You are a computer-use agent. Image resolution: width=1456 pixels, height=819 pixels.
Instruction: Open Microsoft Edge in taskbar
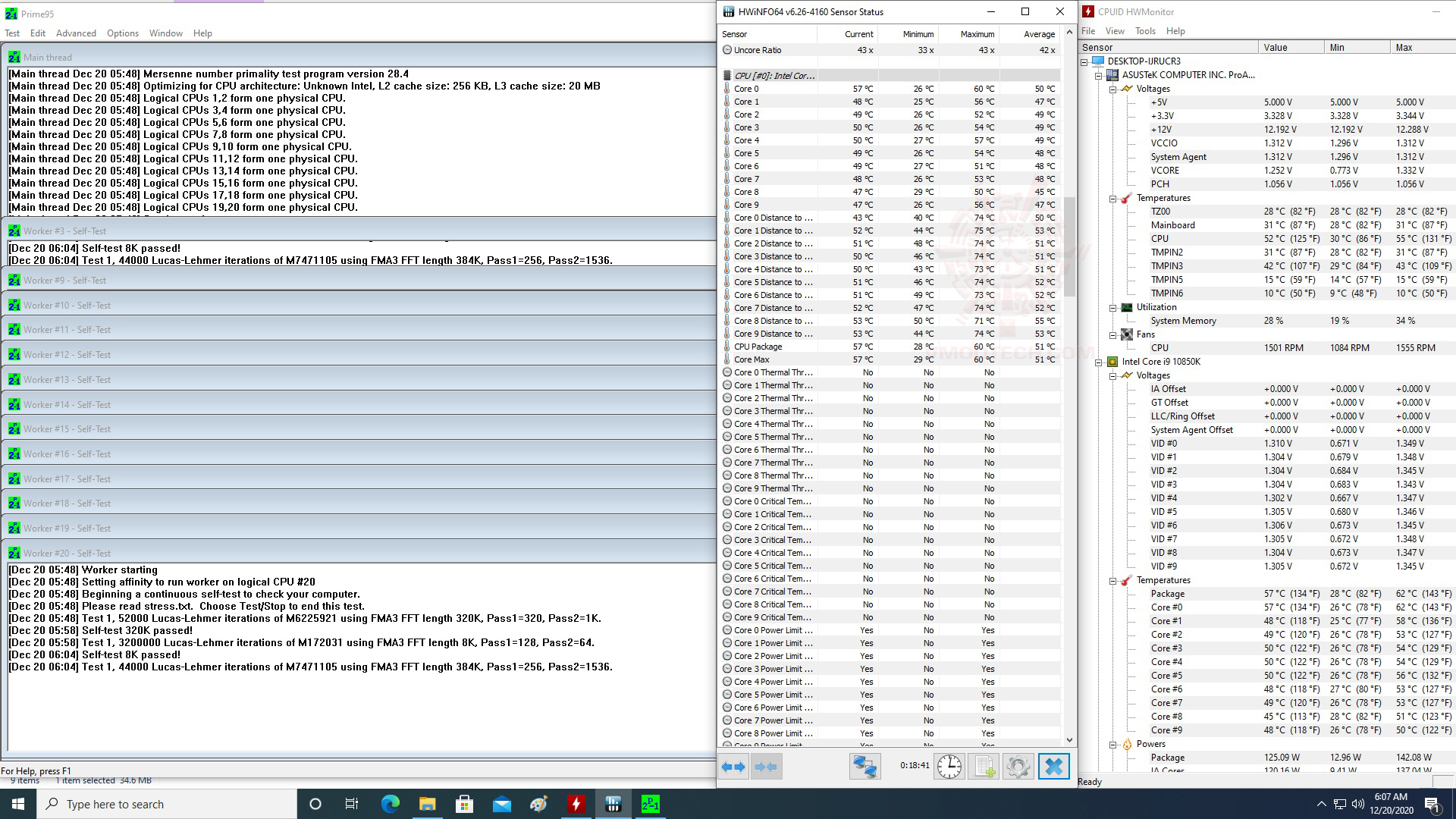point(390,804)
